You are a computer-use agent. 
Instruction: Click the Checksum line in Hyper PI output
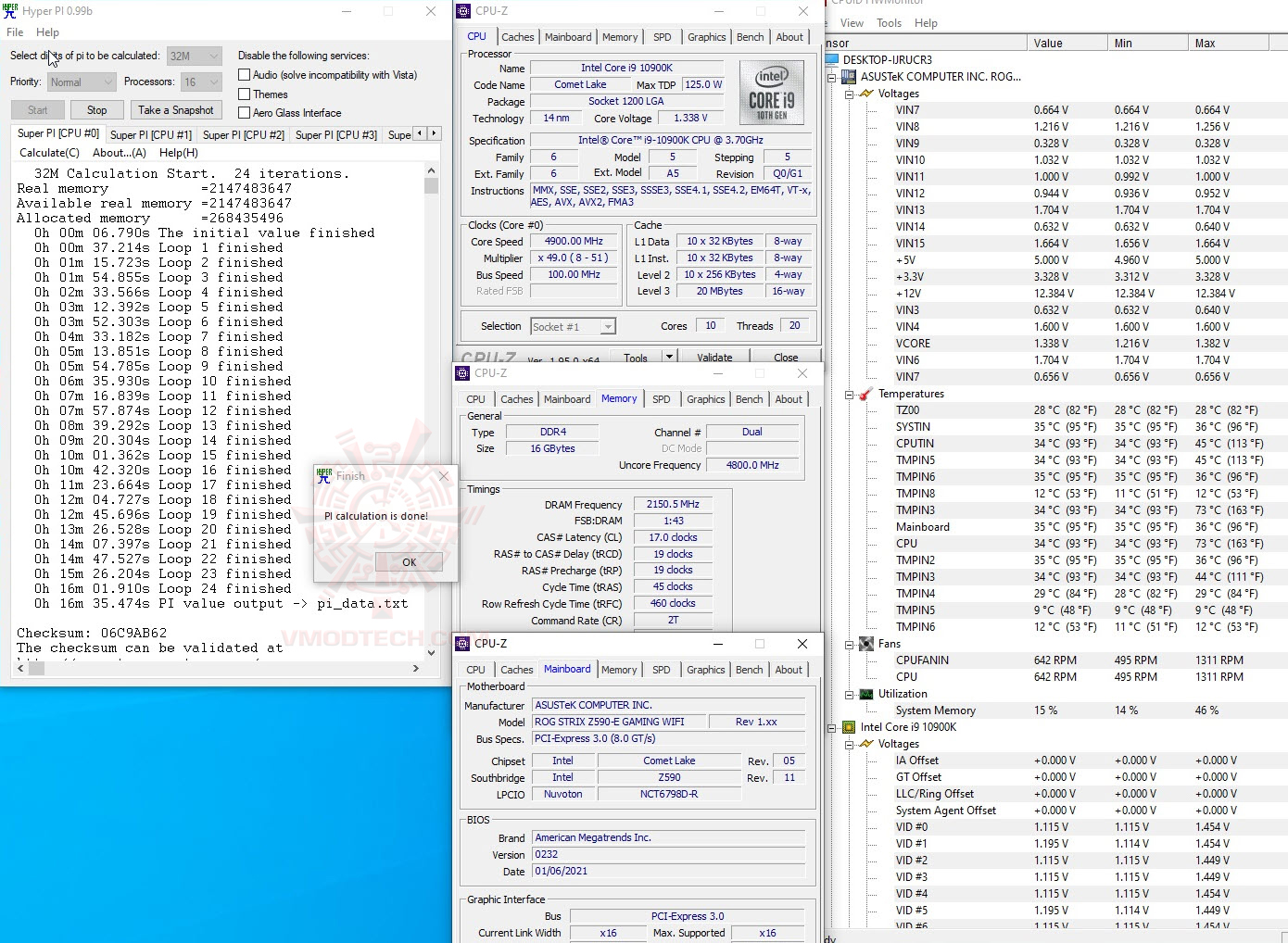(92, 633)
